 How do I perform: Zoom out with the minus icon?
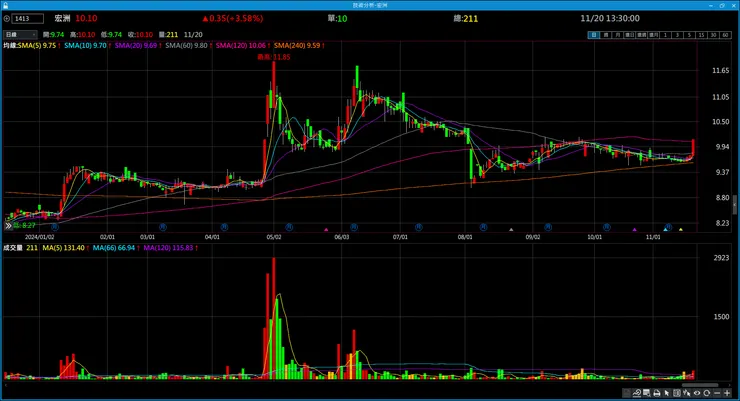click(x=717, y=393)
